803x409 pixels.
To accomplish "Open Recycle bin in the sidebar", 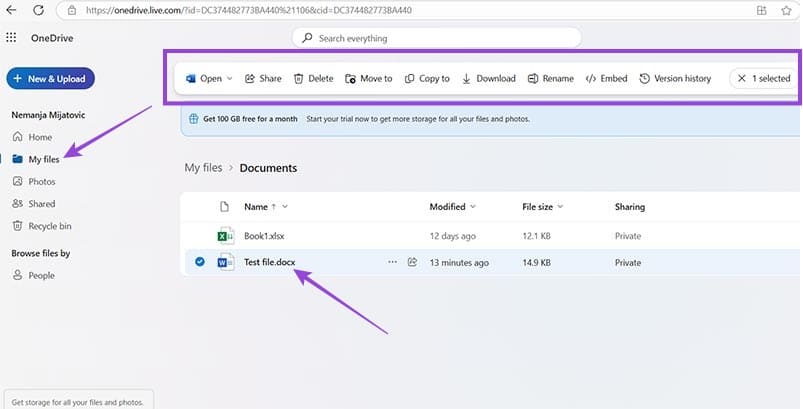I will (x=49, y=226).
